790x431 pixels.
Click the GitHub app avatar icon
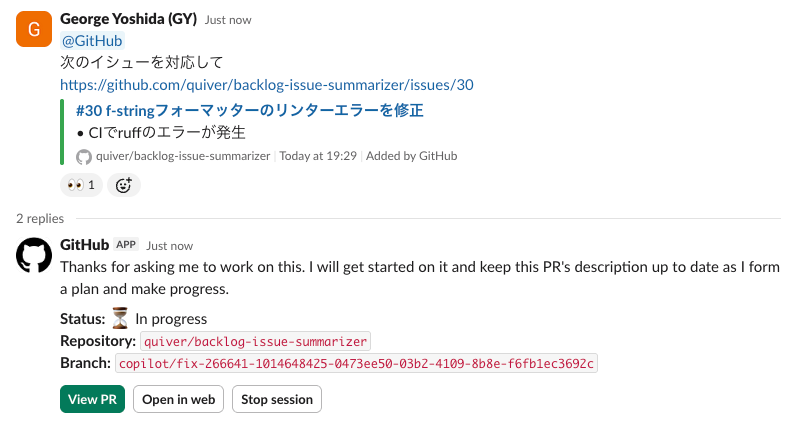[x=34, y=255]
